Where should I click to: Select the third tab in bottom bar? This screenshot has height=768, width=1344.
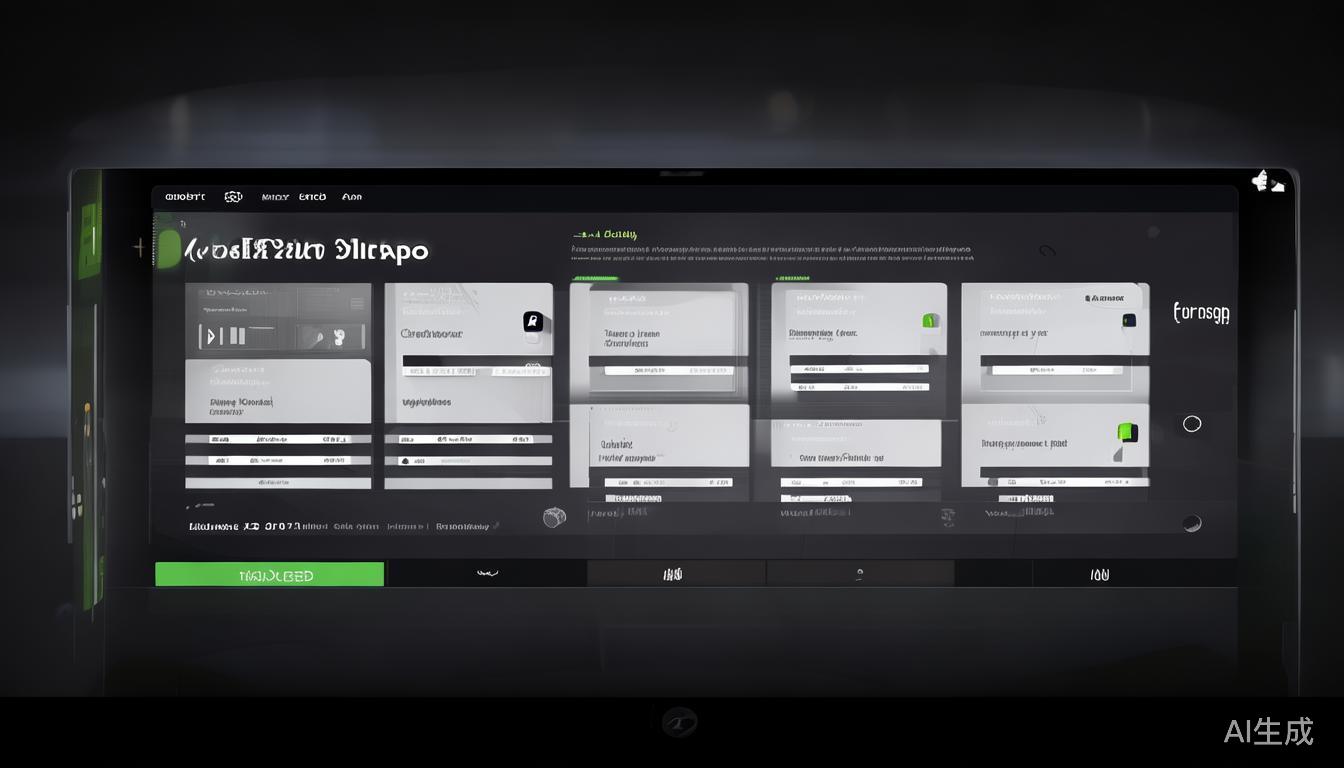point(674,574)
